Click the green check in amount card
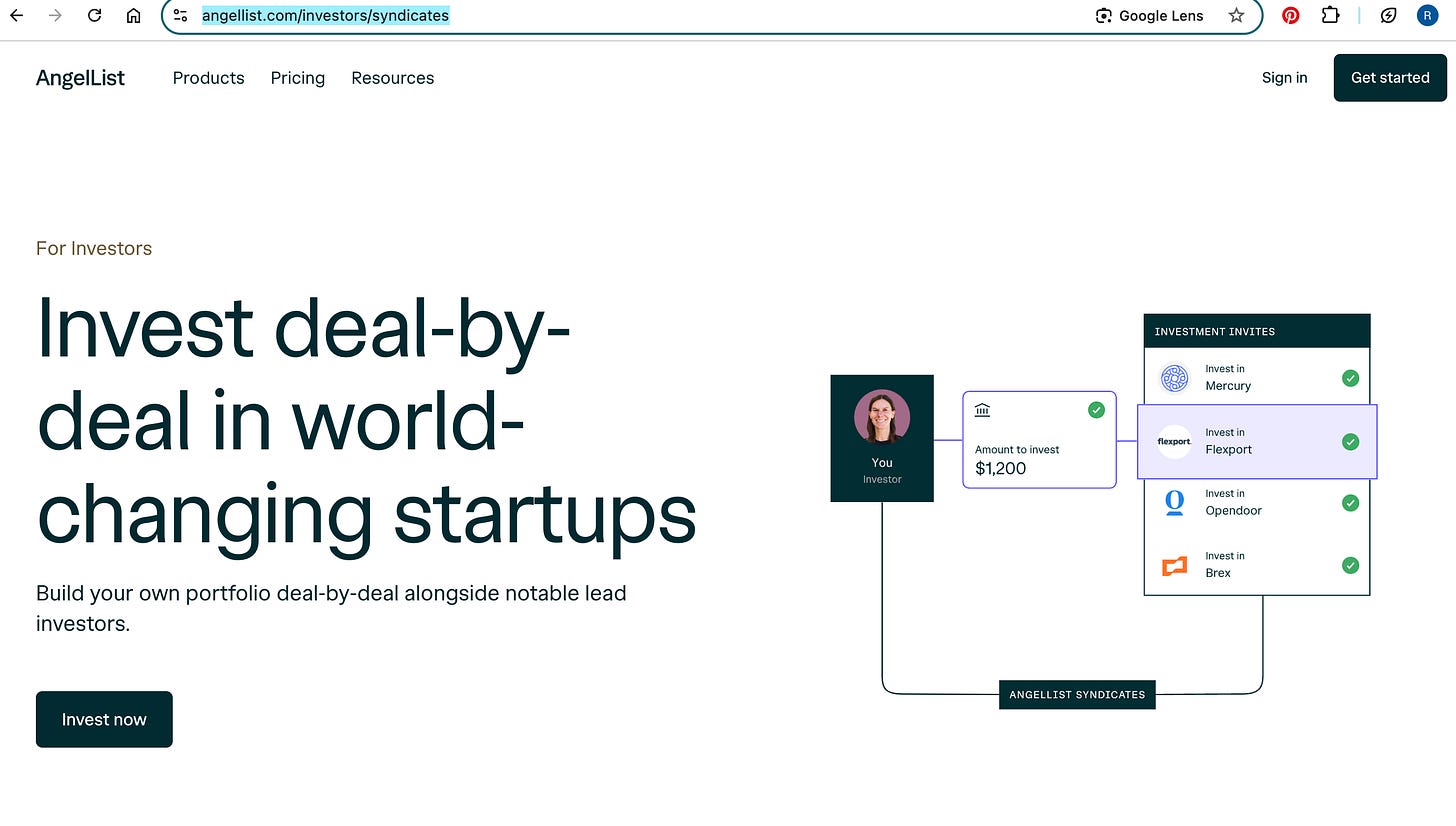 click(1096, 410)
